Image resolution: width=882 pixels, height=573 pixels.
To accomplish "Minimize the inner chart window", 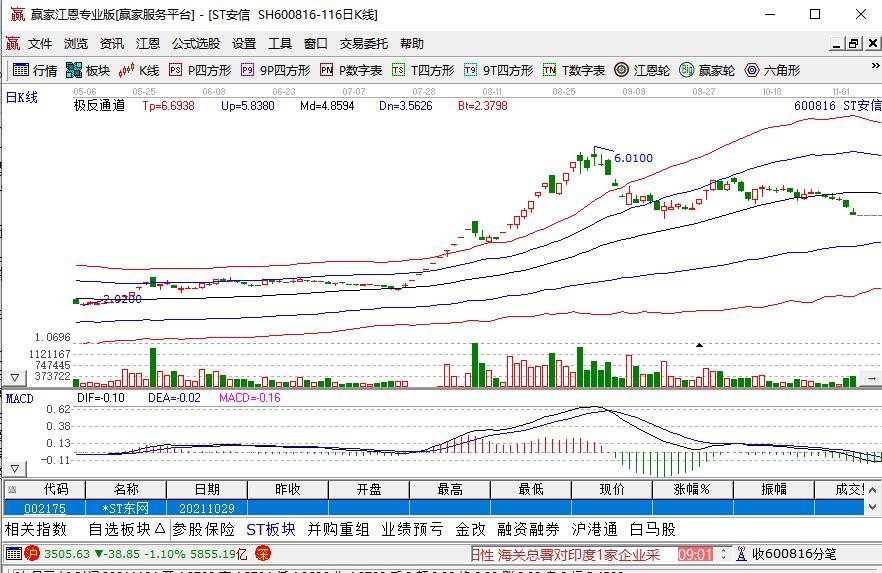I will tap(837, 43).
